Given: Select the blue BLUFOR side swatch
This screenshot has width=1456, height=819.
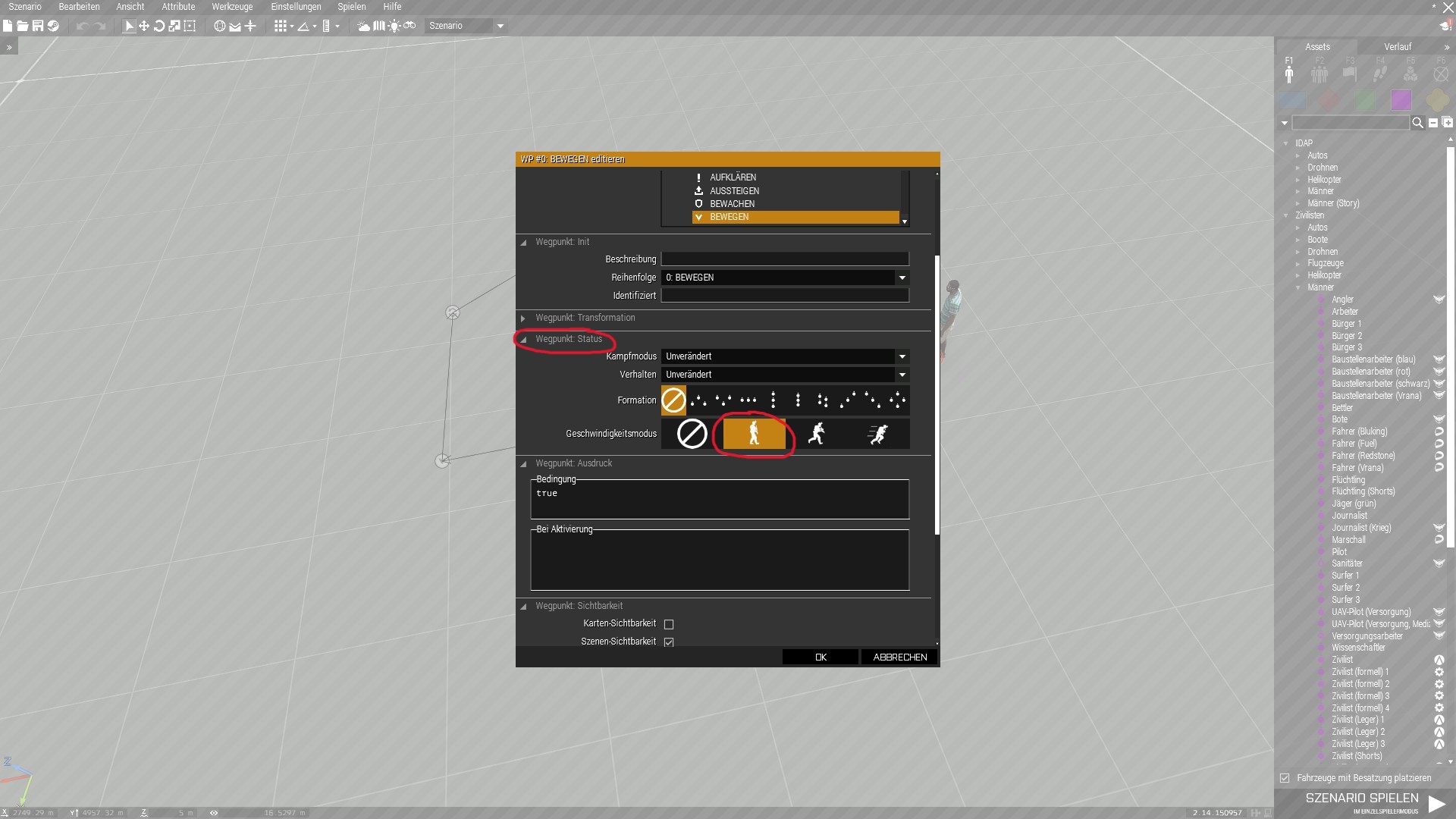Looking at the screenshot, I should click(x=1292, y=100).
